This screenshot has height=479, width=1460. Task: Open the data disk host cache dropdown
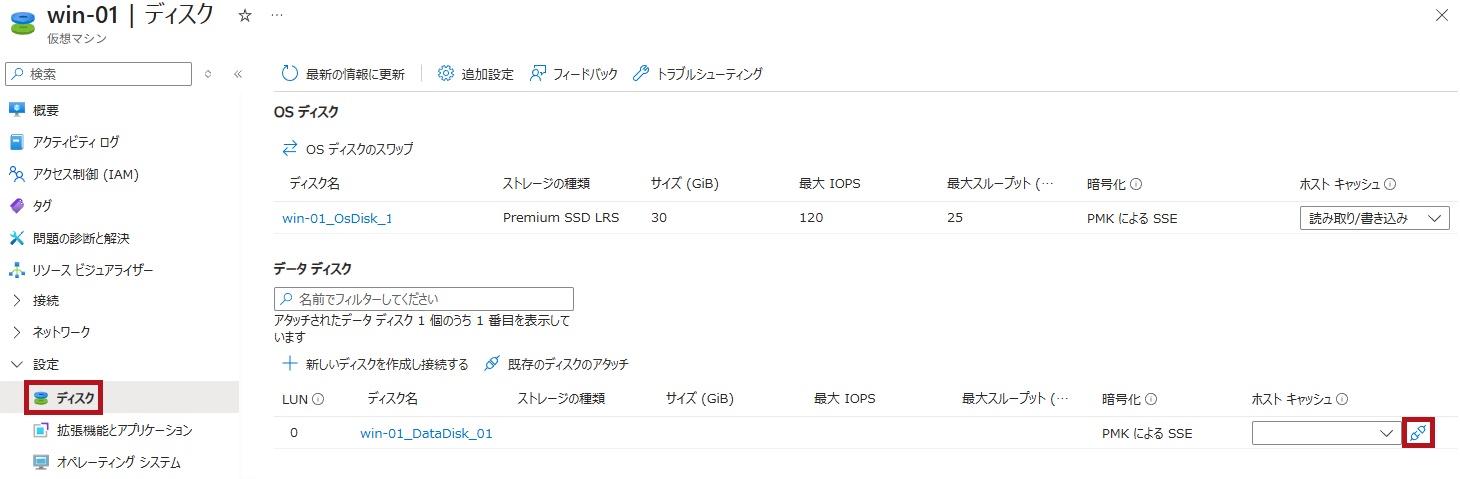tap(1326, 433)
